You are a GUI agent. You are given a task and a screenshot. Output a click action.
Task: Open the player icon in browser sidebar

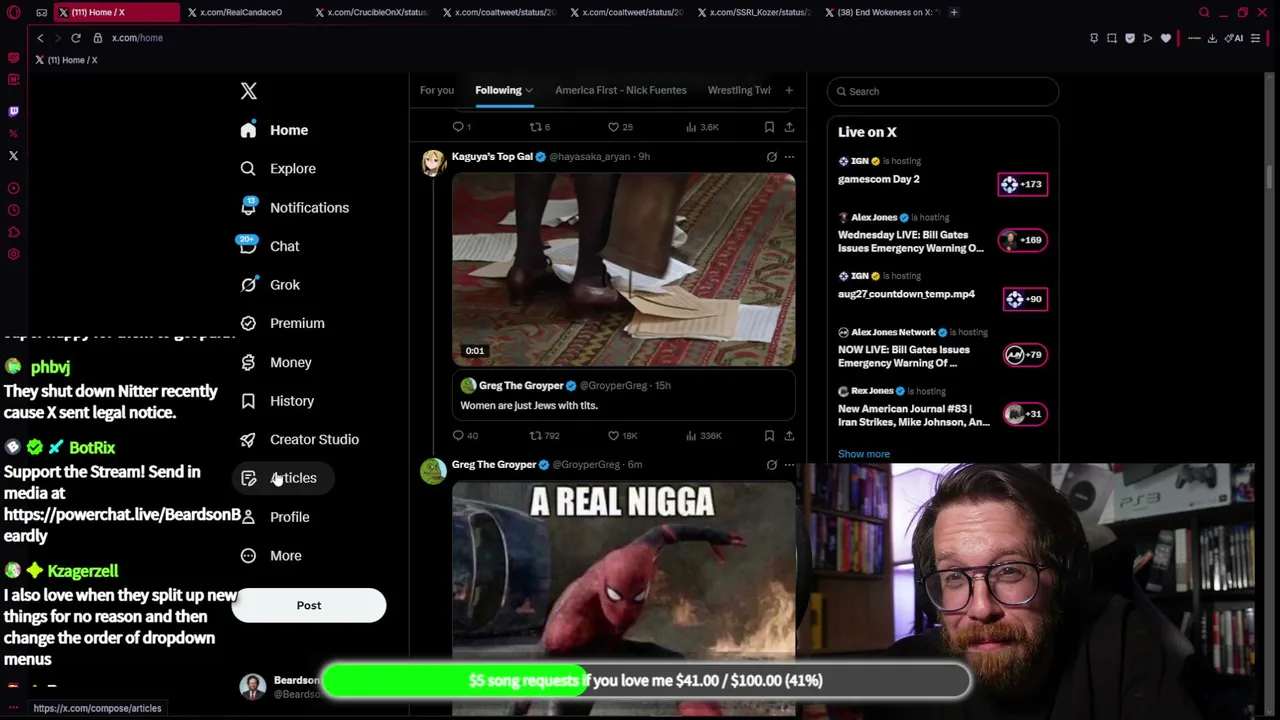[x=13, y=188]
